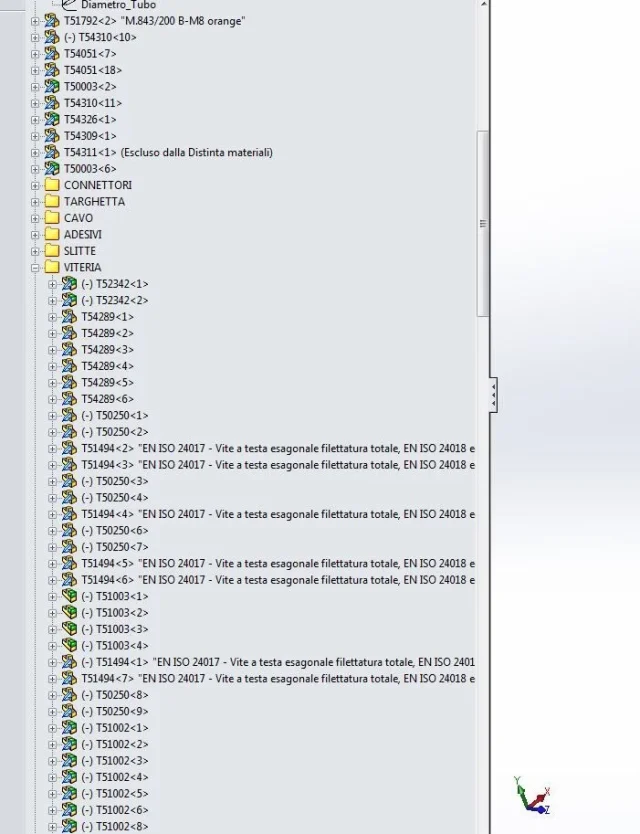The image size is (640, 834).
Task: Select (-) T50250<6> in the tree
Action: coord(115,531)
